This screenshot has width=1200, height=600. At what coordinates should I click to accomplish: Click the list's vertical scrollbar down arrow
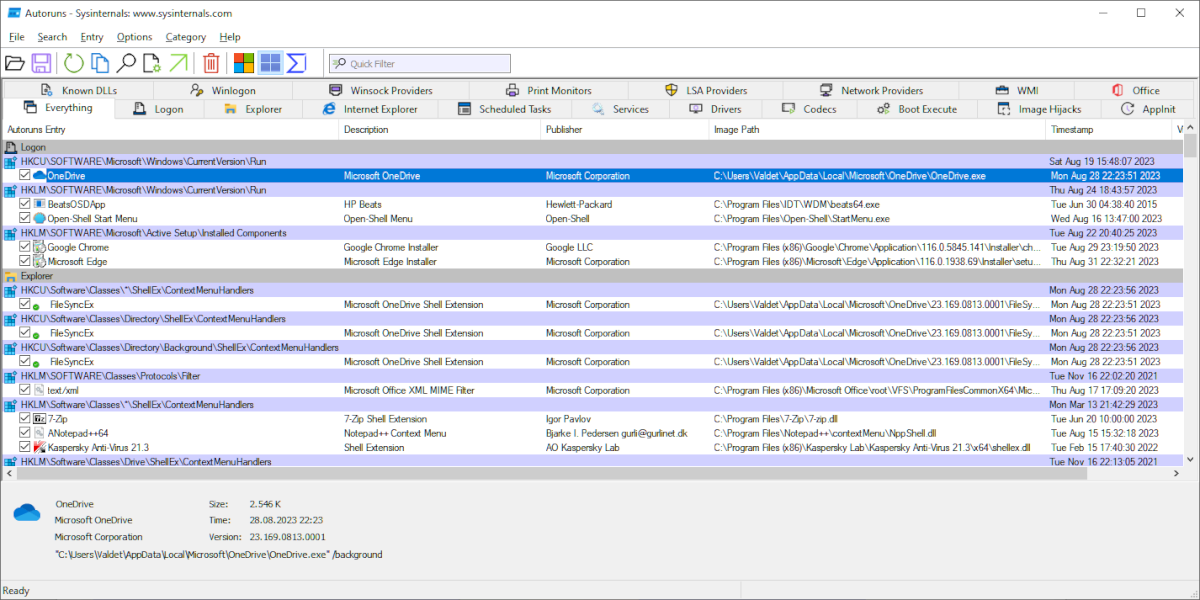coord(1190,458)
